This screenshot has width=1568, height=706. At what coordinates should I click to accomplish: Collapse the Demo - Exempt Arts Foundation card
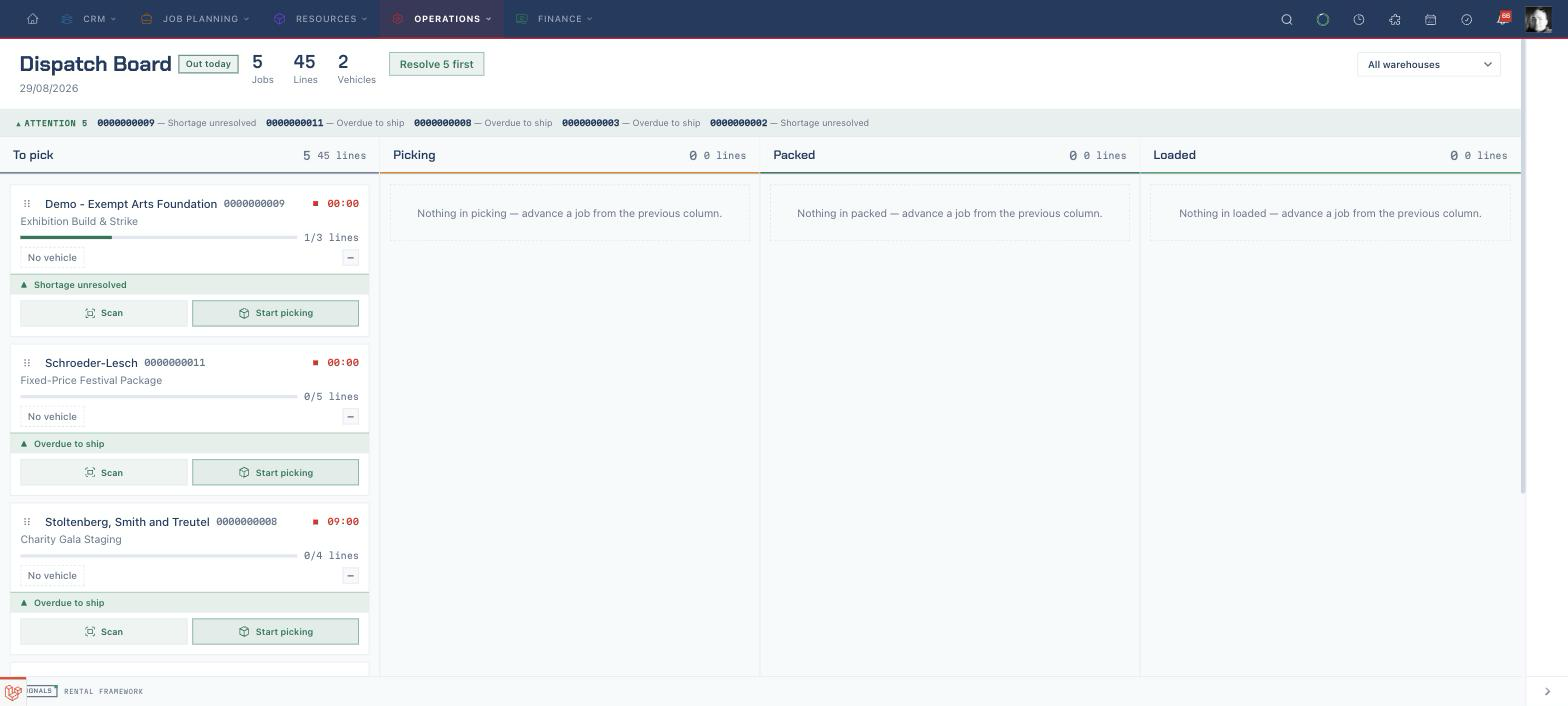[x=350, y=258]
